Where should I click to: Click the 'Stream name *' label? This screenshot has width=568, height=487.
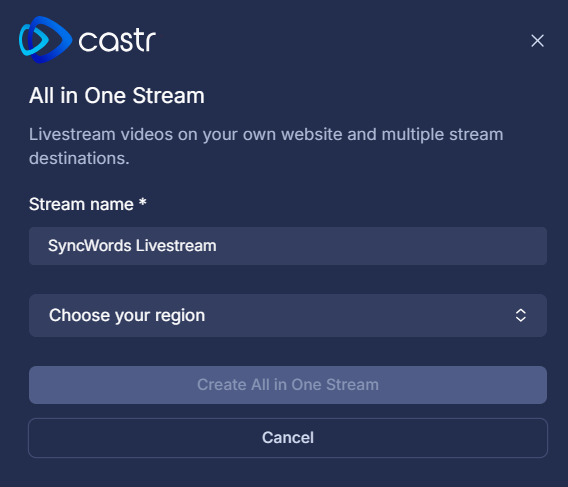click(88, 204)
